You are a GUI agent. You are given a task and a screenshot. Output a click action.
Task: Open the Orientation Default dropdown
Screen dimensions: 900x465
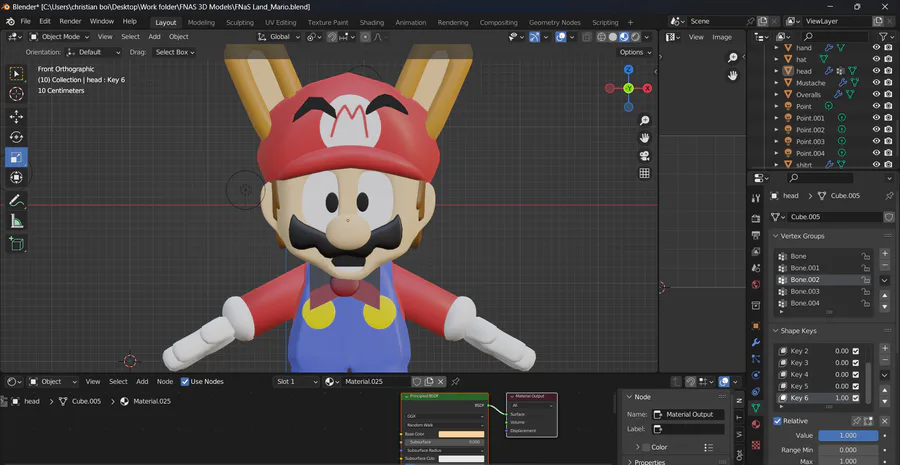point(94,52)
